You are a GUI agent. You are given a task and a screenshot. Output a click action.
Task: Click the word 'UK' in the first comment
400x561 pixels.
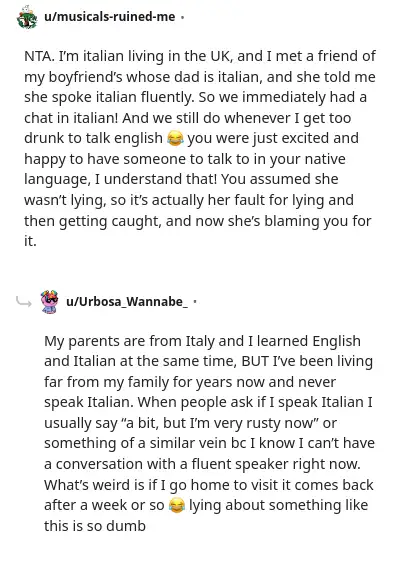pyautogui.click(x=221, y=56)
